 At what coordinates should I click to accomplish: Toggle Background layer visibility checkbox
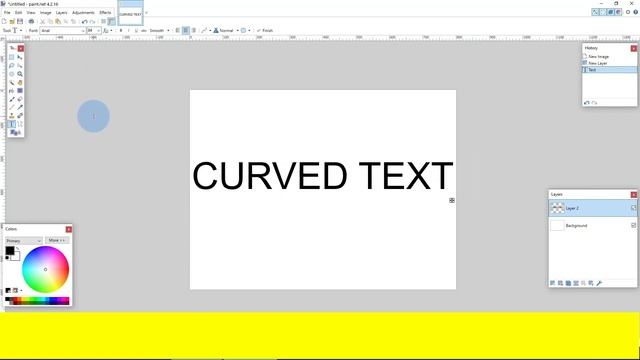tap(633, 225)
